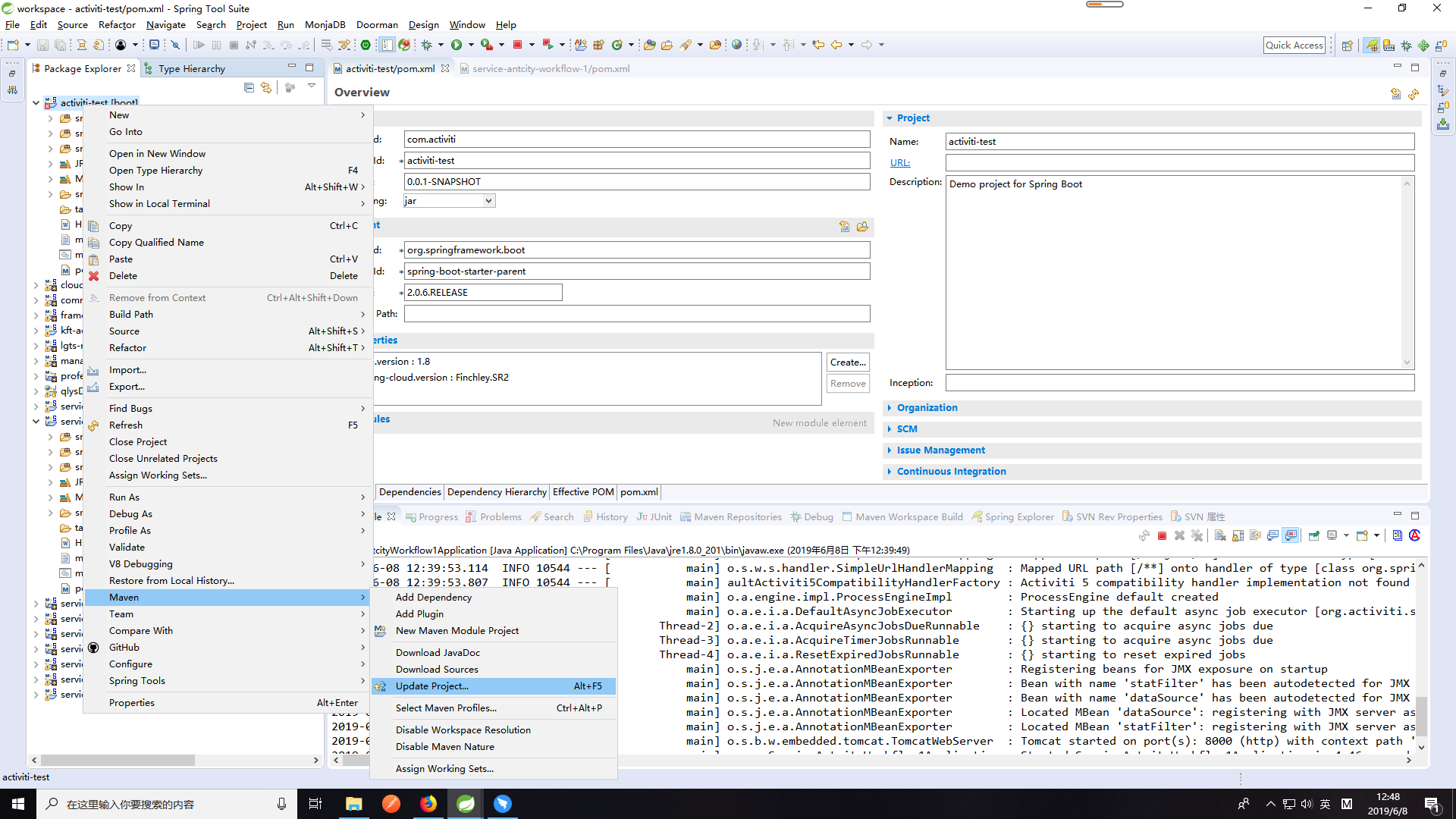Image resolution: width=1456 pixels, height=819 pixels.
Task: Click the URL hyperlink label
Action: (899, 163)
